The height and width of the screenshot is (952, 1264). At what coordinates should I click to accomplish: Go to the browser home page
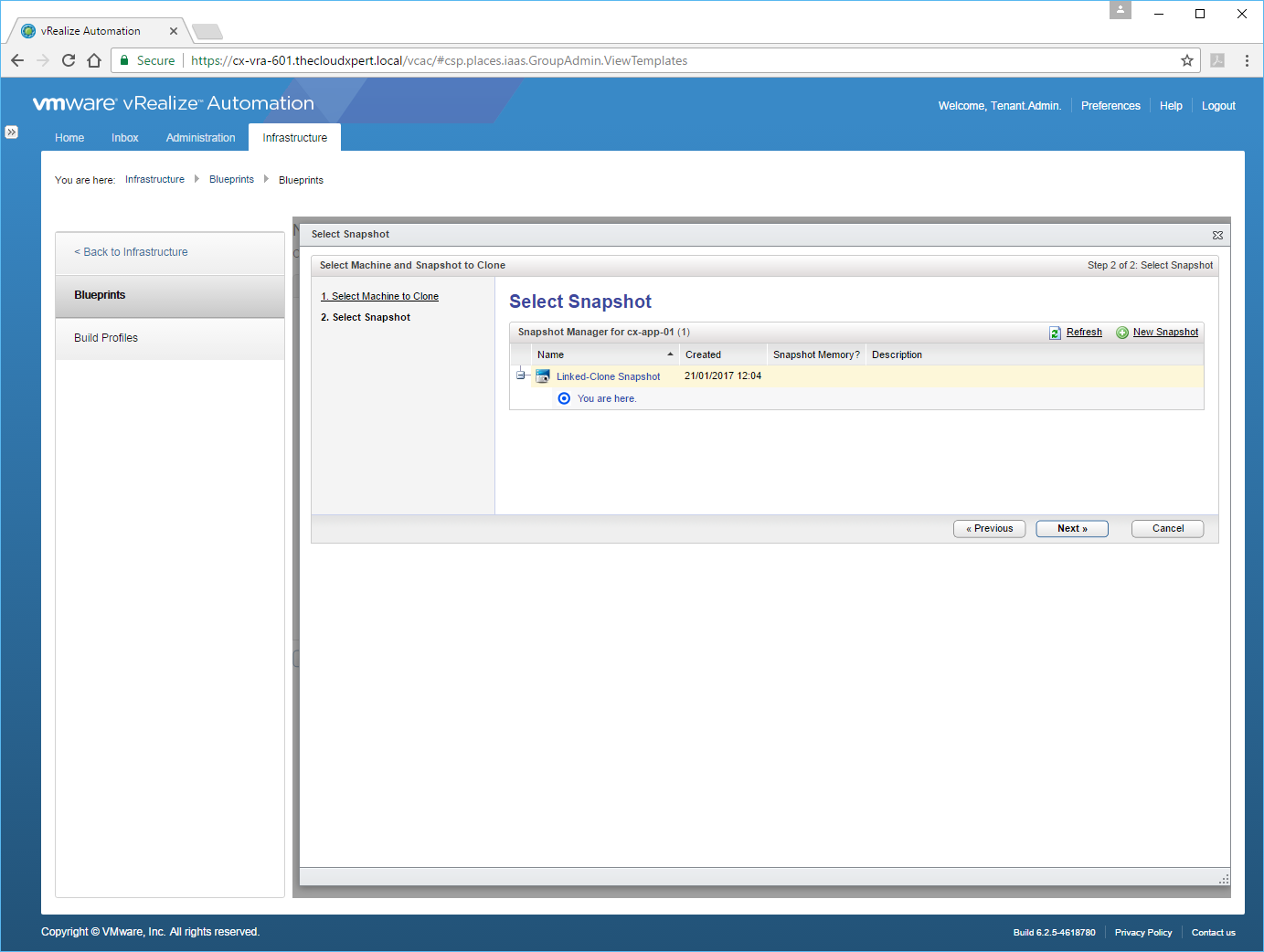(x=94, y=60)
